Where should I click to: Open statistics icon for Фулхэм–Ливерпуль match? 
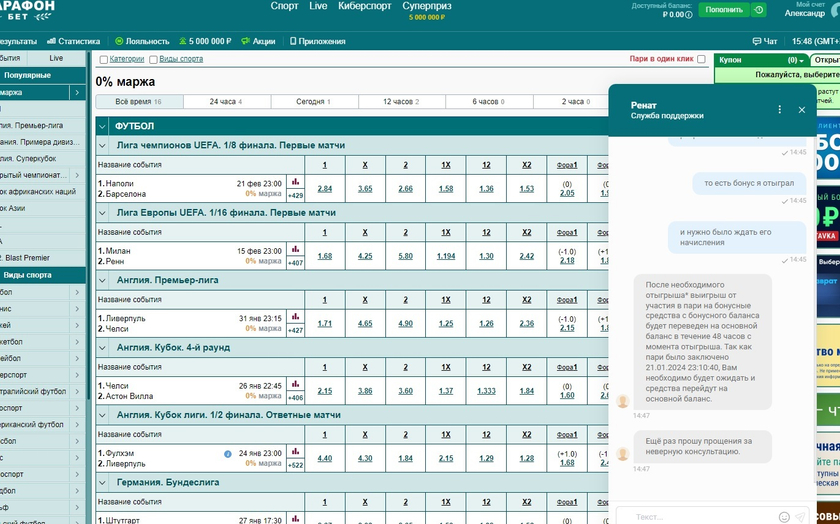point(295,452)
